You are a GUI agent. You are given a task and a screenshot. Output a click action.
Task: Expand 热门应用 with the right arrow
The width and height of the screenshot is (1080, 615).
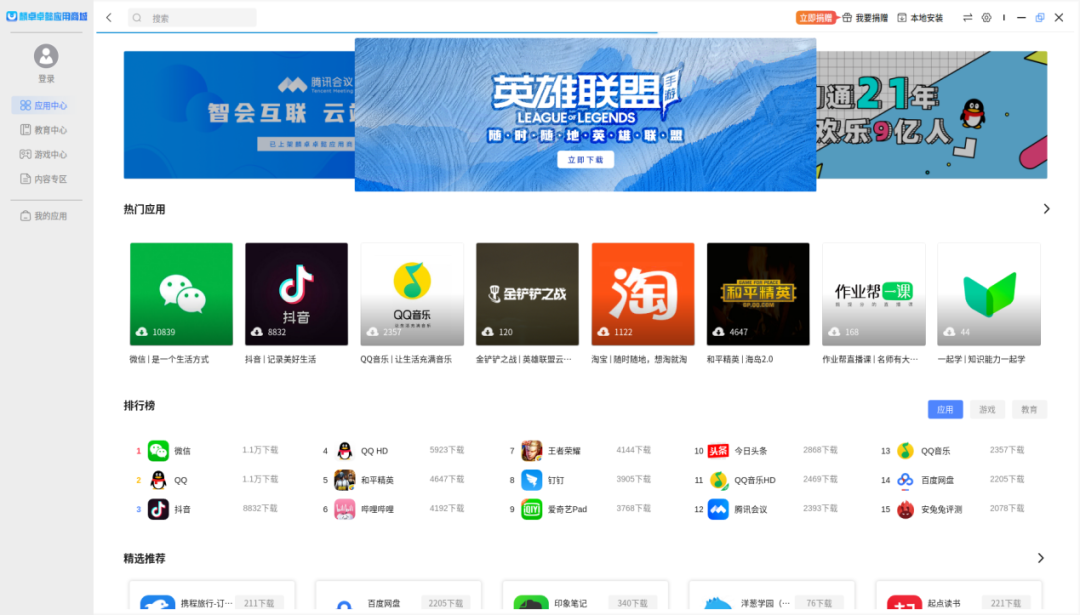1046,207
